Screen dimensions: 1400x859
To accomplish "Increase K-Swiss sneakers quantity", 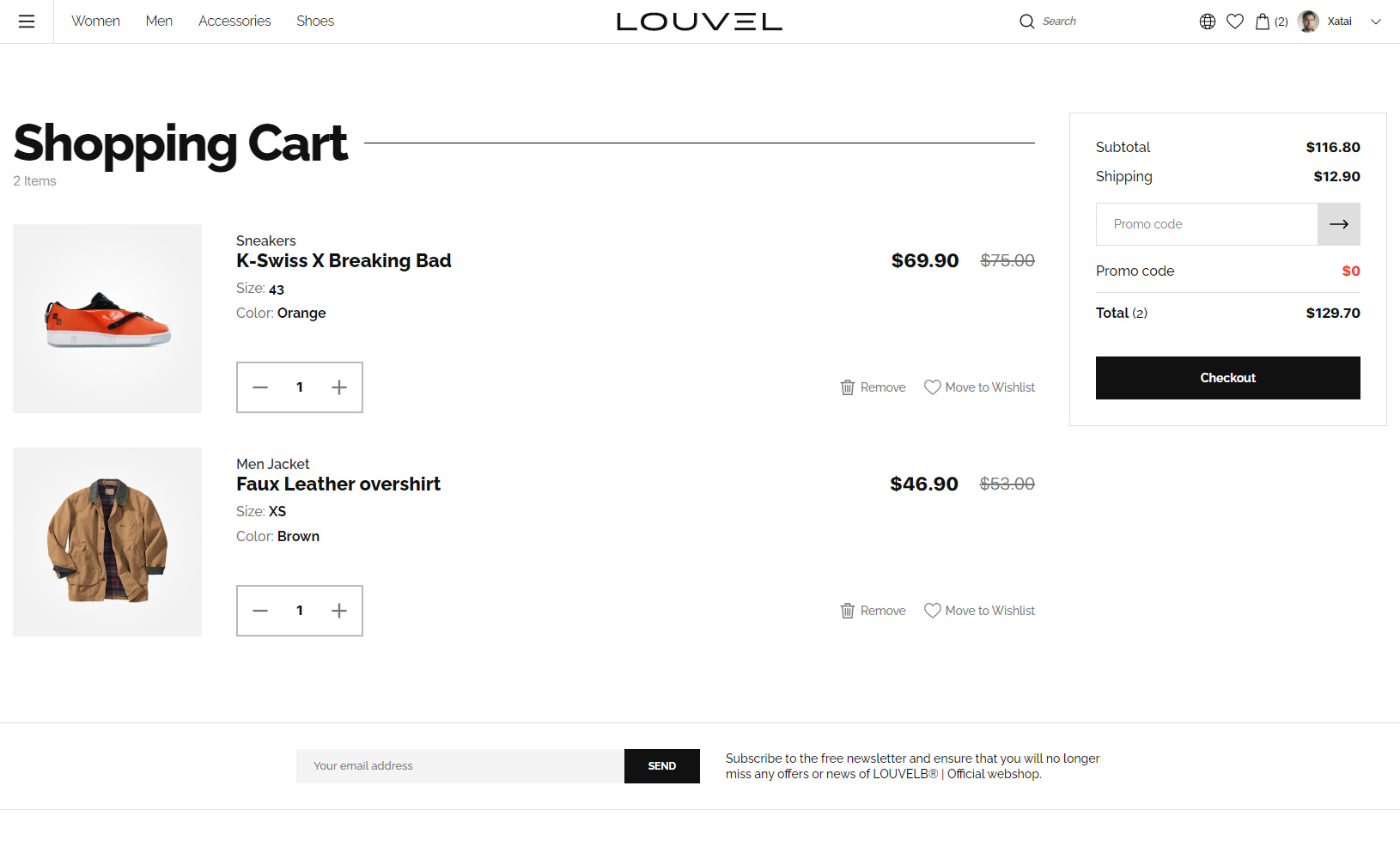I will [339, 387].
